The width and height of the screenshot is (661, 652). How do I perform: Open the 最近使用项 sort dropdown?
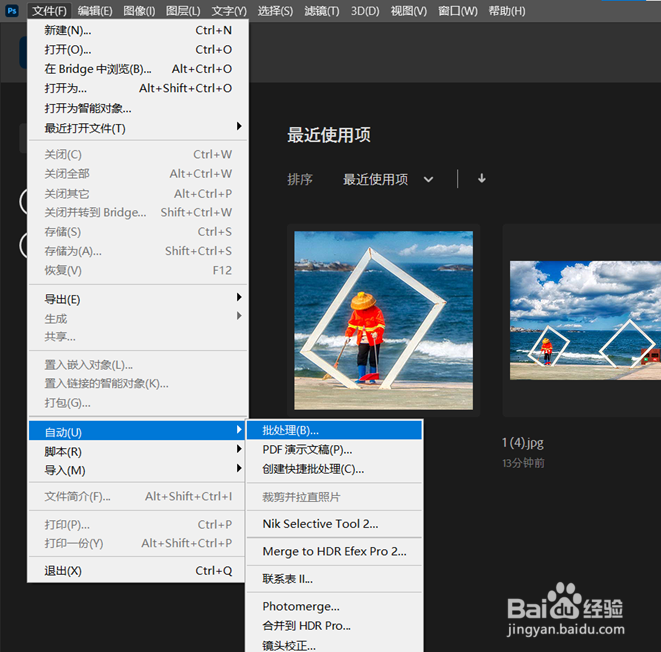pos(387,180)
